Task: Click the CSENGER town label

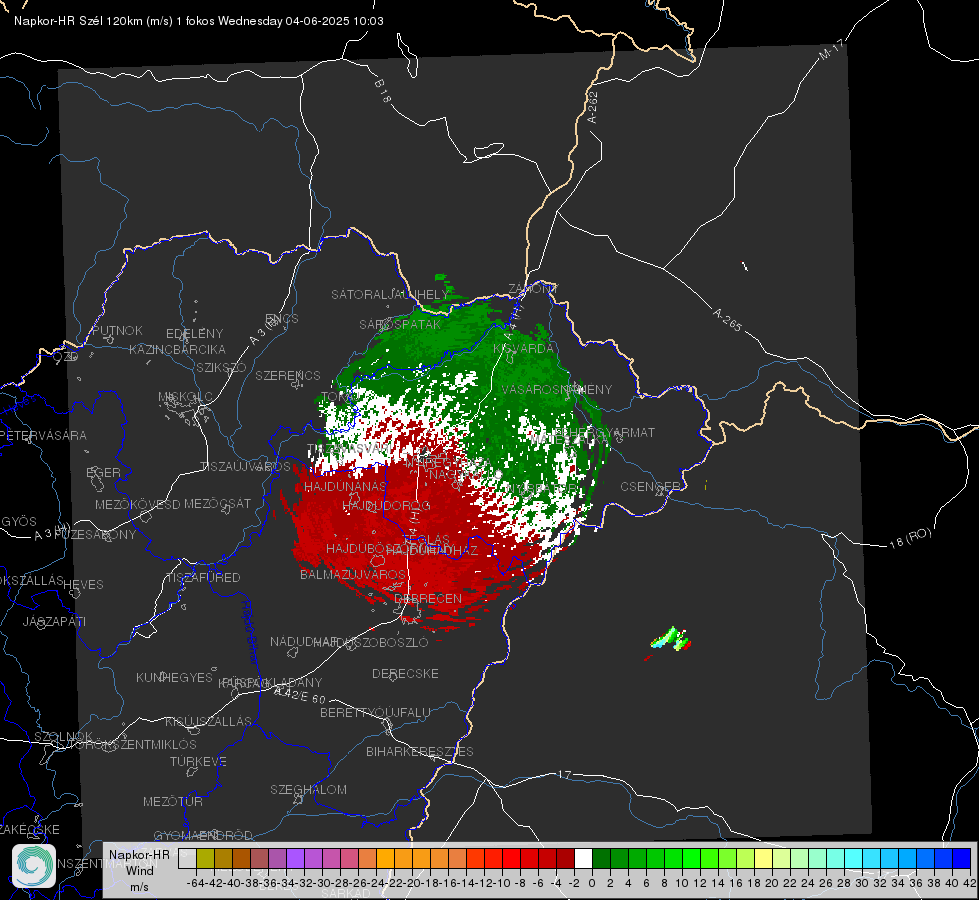Action: 651,486
